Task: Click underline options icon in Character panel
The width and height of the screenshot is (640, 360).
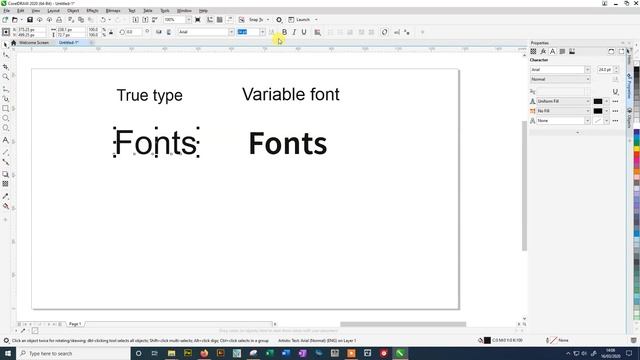Action: tap(615, 91)
